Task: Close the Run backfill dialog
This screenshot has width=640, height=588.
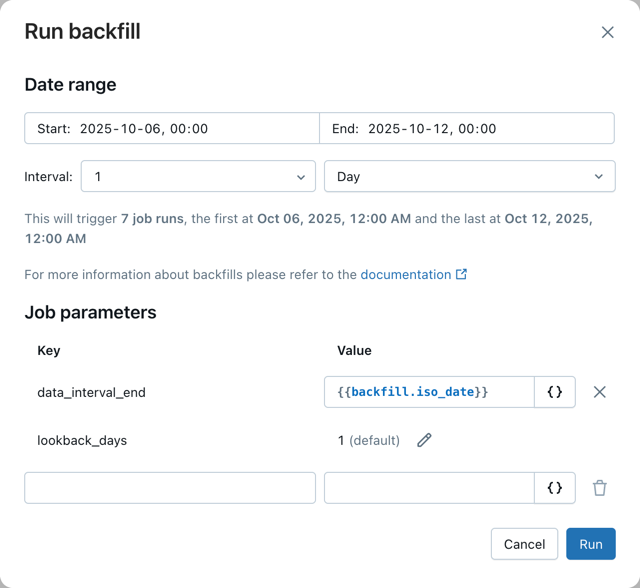Action: click(x=607, y=32)
